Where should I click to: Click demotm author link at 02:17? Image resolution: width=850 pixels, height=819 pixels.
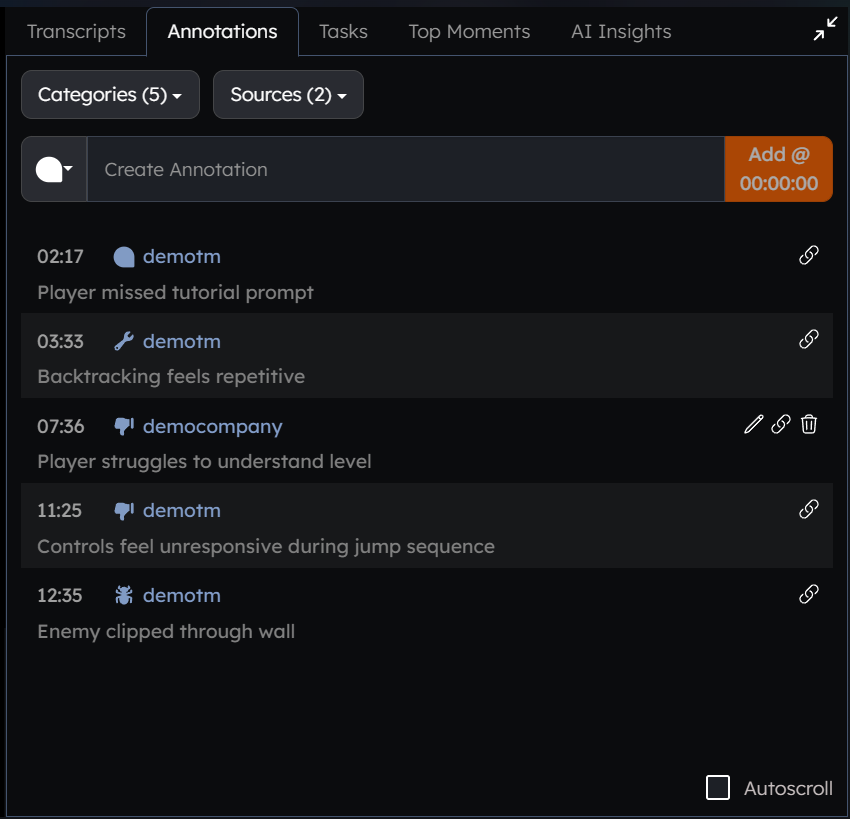tap(182, 257)
